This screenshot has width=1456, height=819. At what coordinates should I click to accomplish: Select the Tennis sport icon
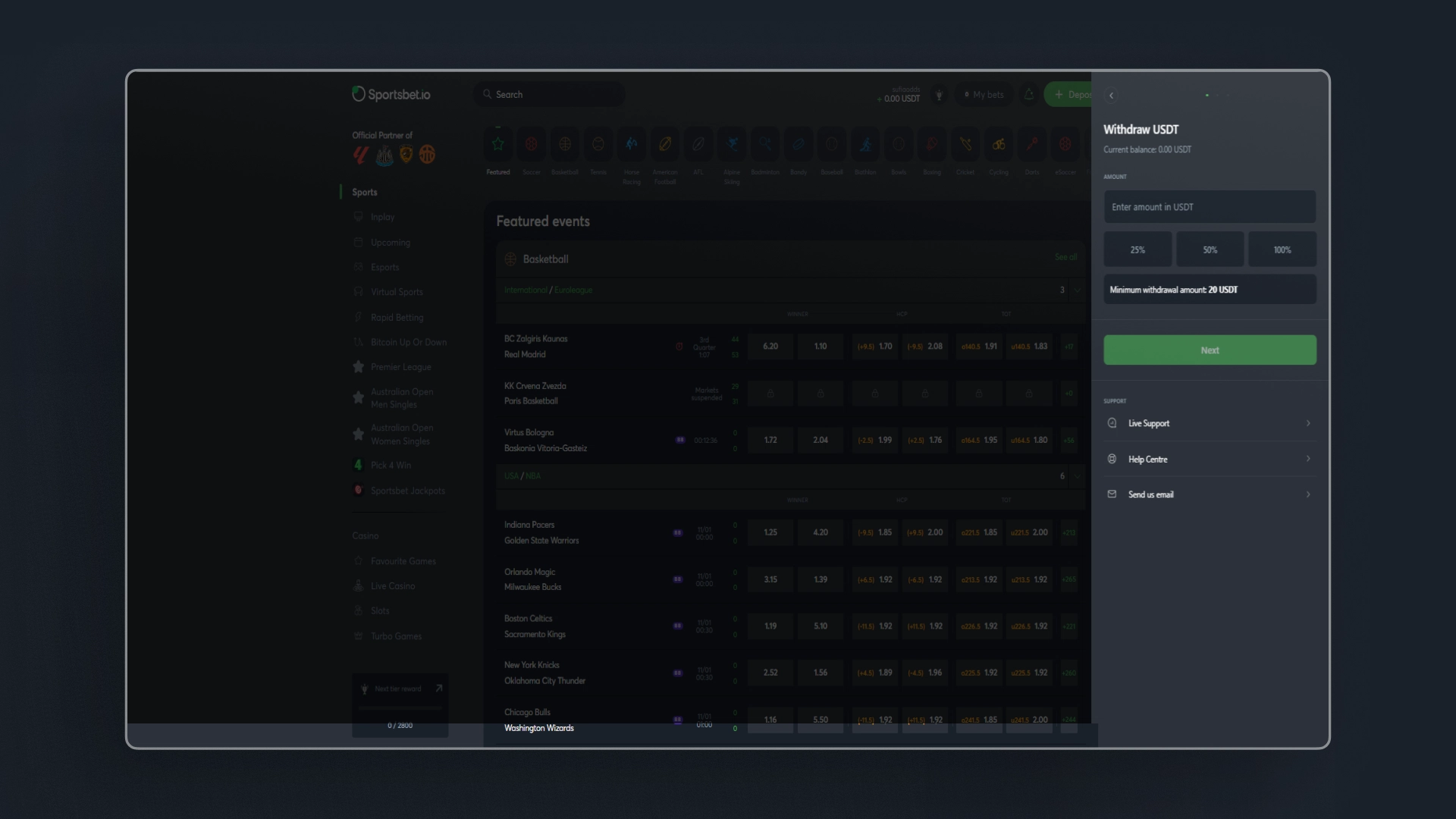598,144
